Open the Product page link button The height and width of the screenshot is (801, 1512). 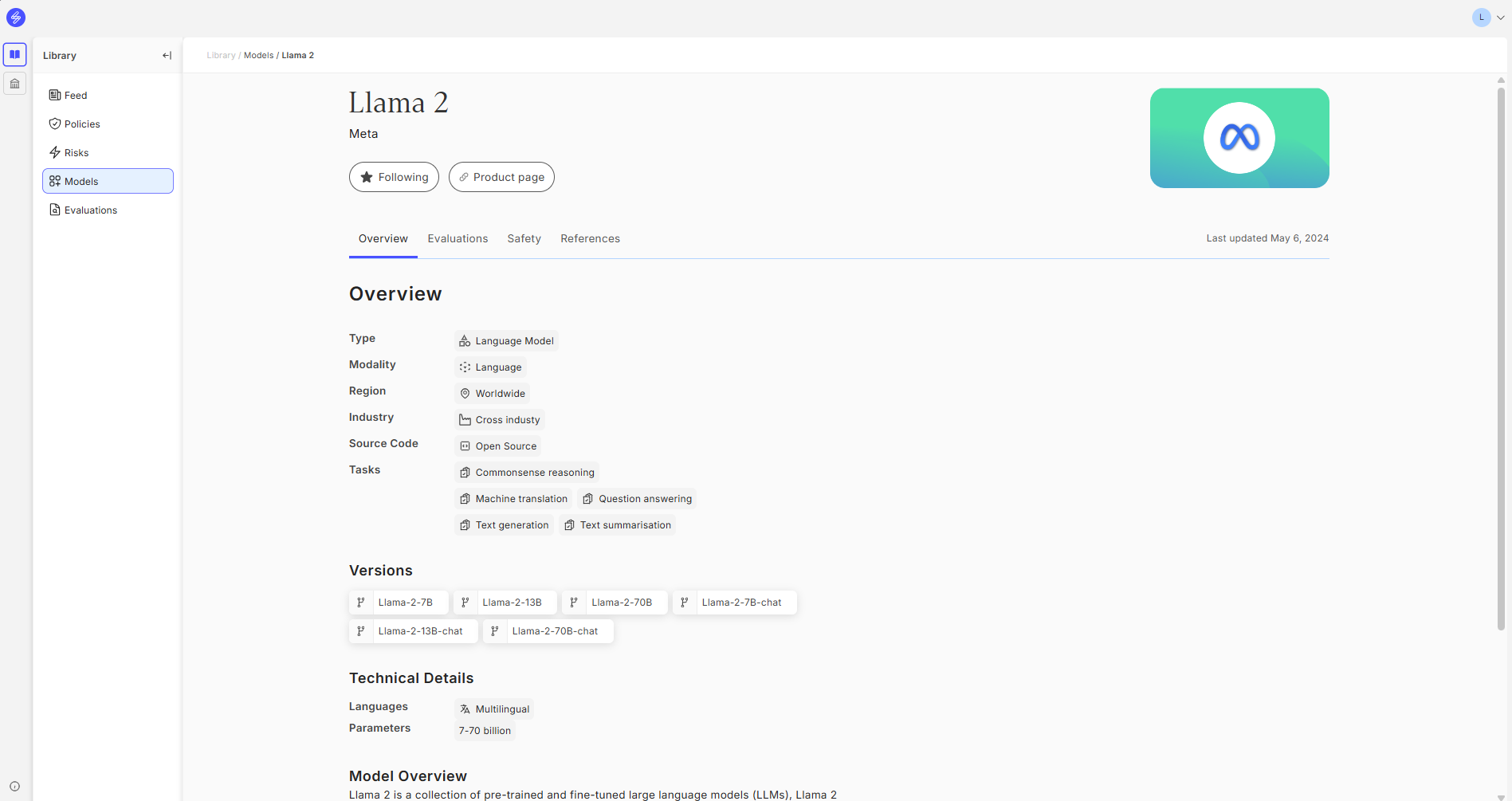(x=501, y=177)
